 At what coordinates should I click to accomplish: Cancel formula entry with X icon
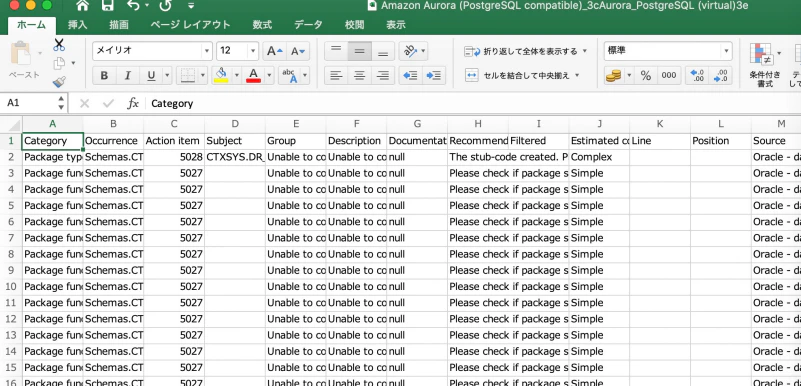coord(85,104)
